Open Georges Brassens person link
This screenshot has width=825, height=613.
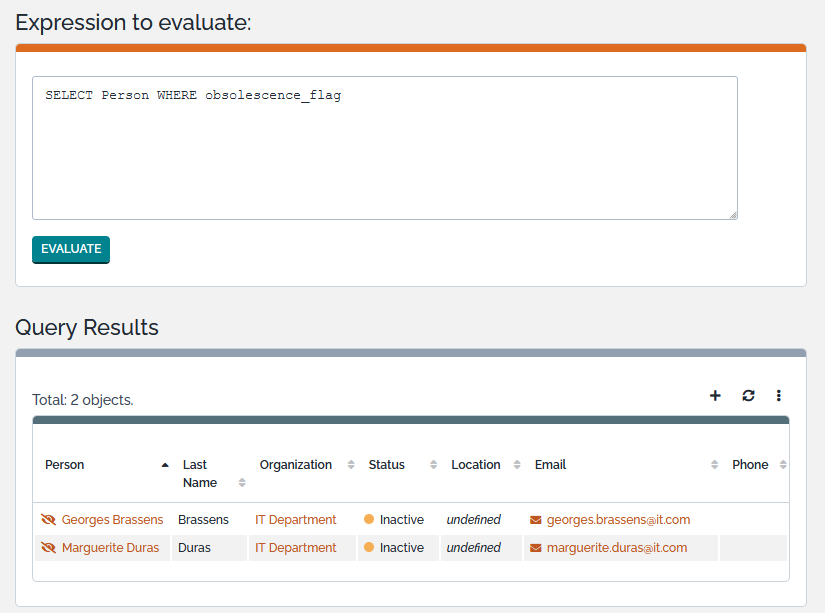point(112,520)
